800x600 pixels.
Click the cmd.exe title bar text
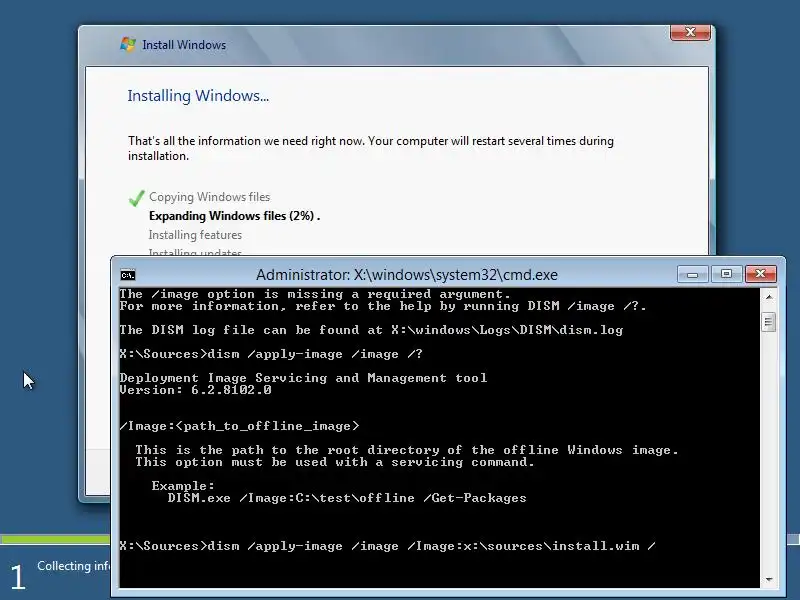pyautogui.click(x=407, y=275)
